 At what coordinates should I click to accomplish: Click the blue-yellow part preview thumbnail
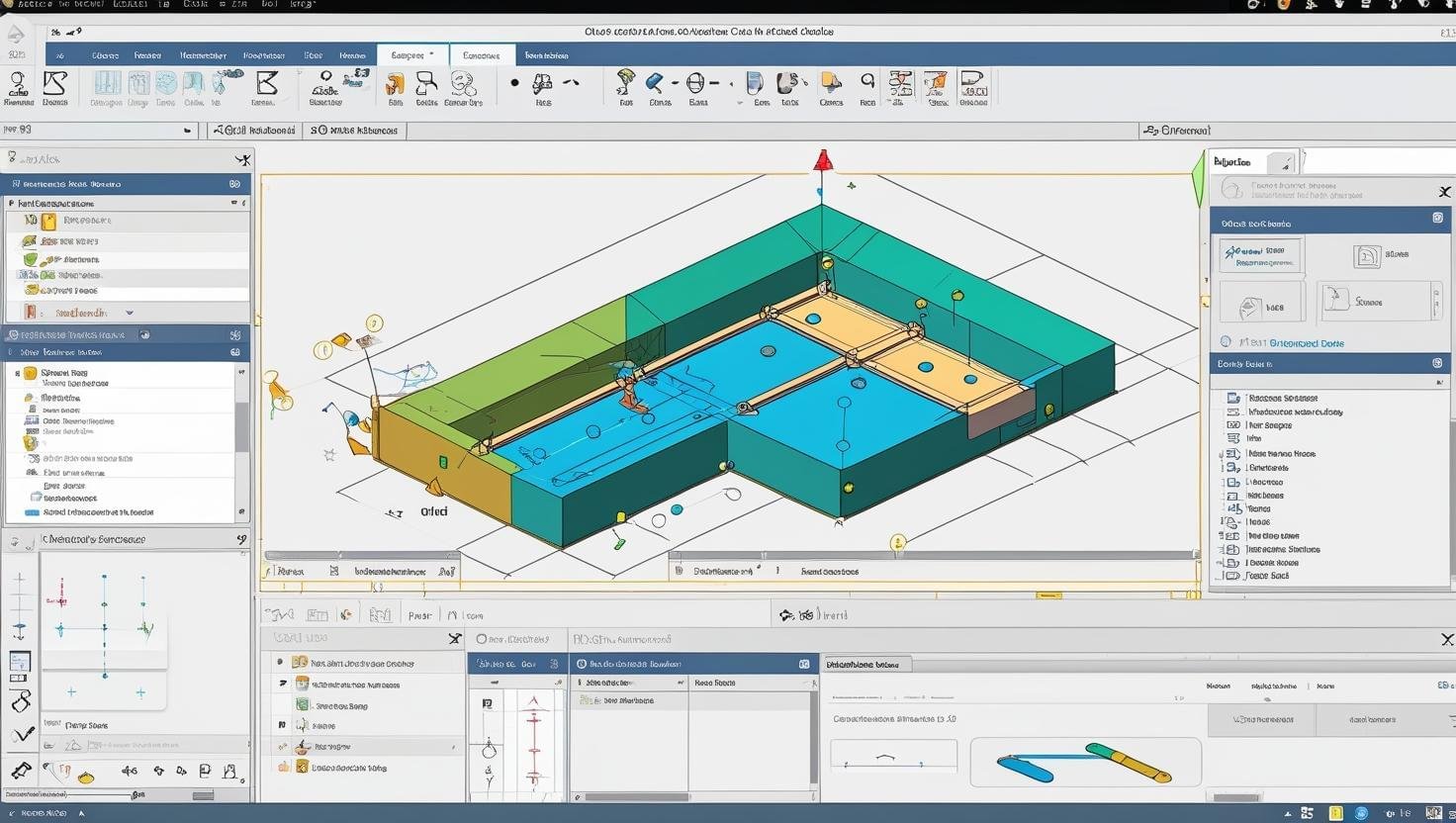pos(1086,762)
